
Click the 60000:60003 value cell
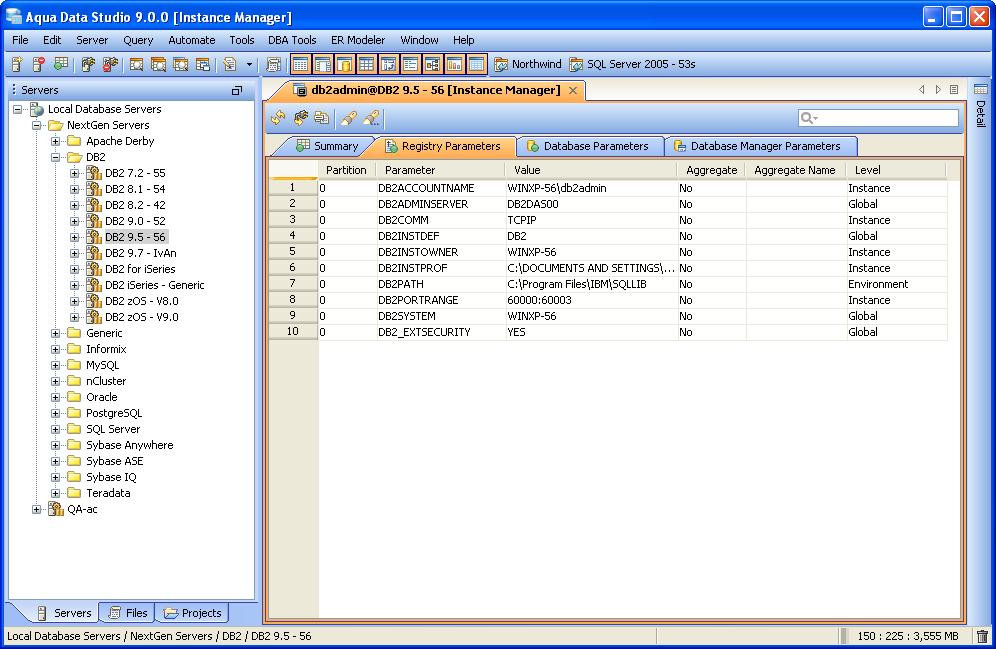(x=591, y=300)
